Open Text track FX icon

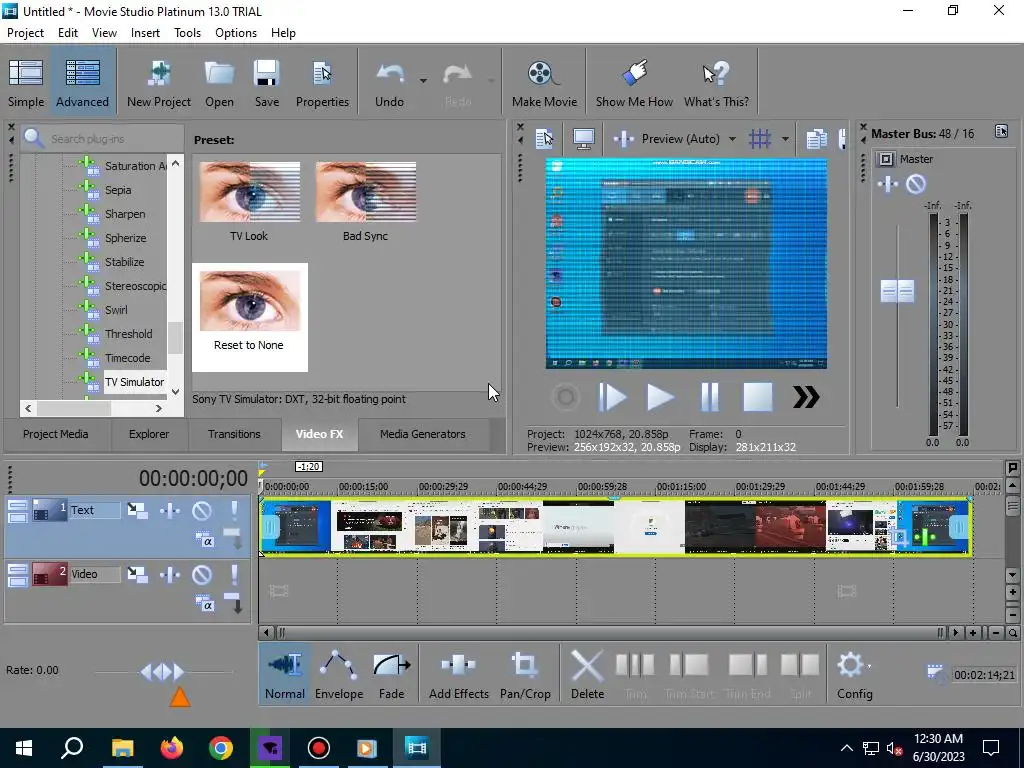170,511
